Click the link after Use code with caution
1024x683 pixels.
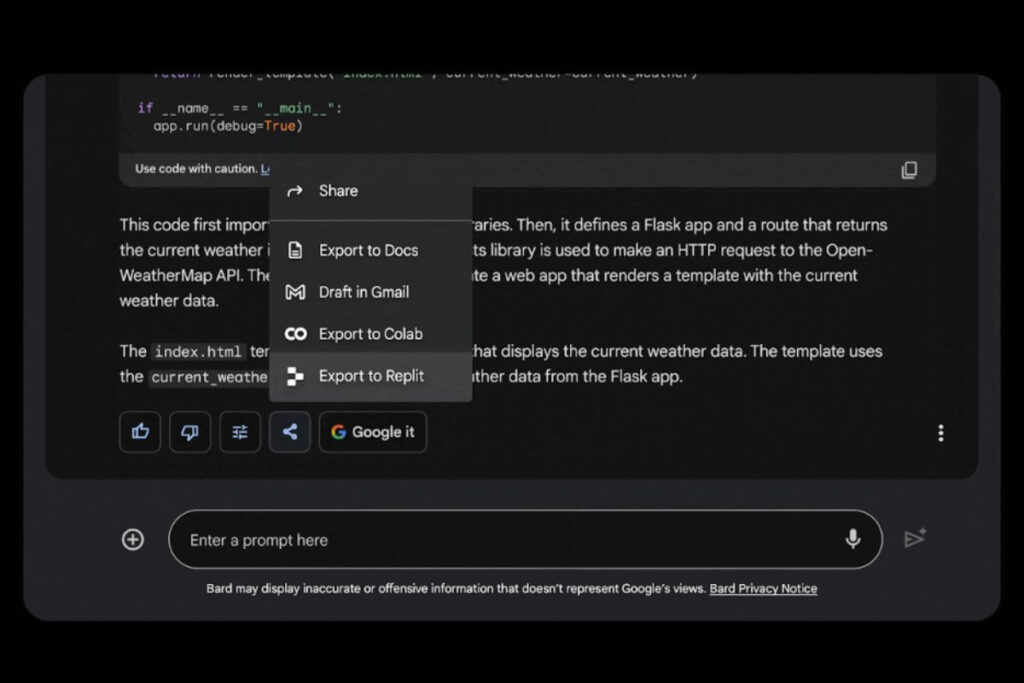[x=265, y=169]
